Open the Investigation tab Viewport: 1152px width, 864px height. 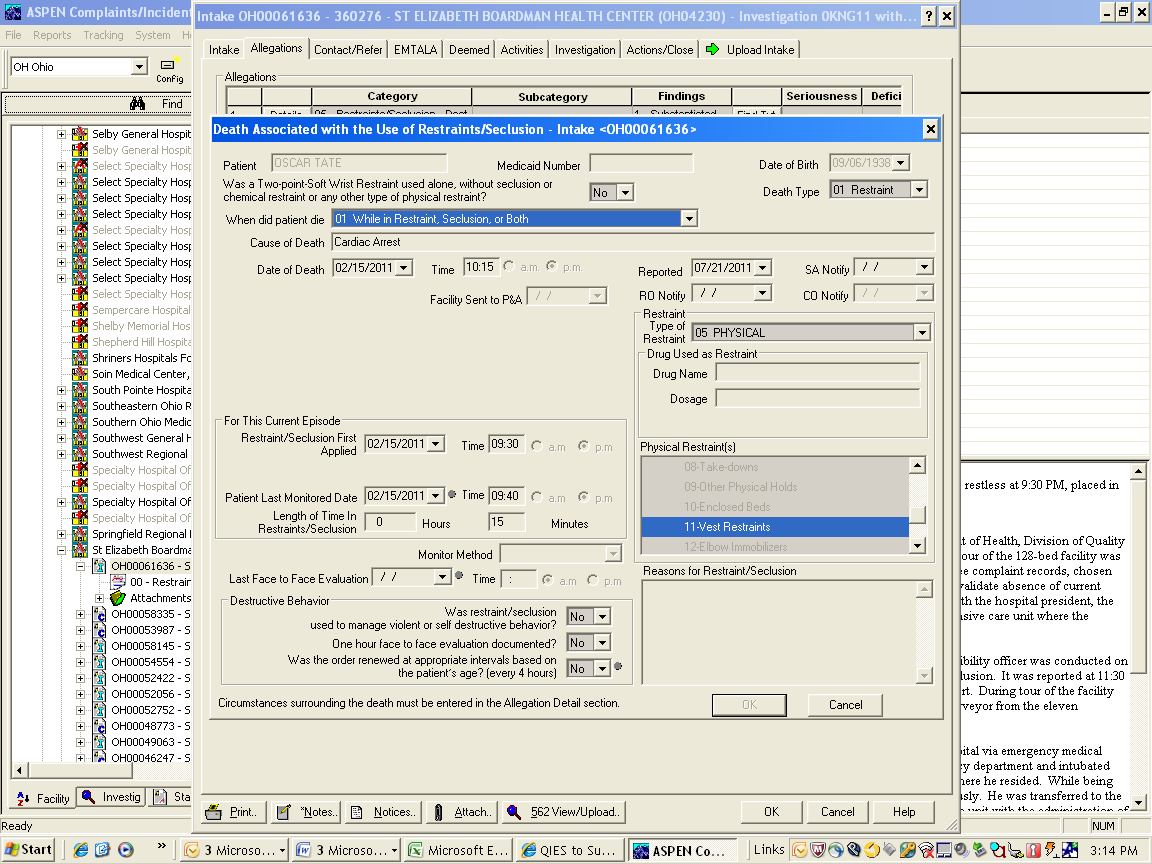click(585, 50)
